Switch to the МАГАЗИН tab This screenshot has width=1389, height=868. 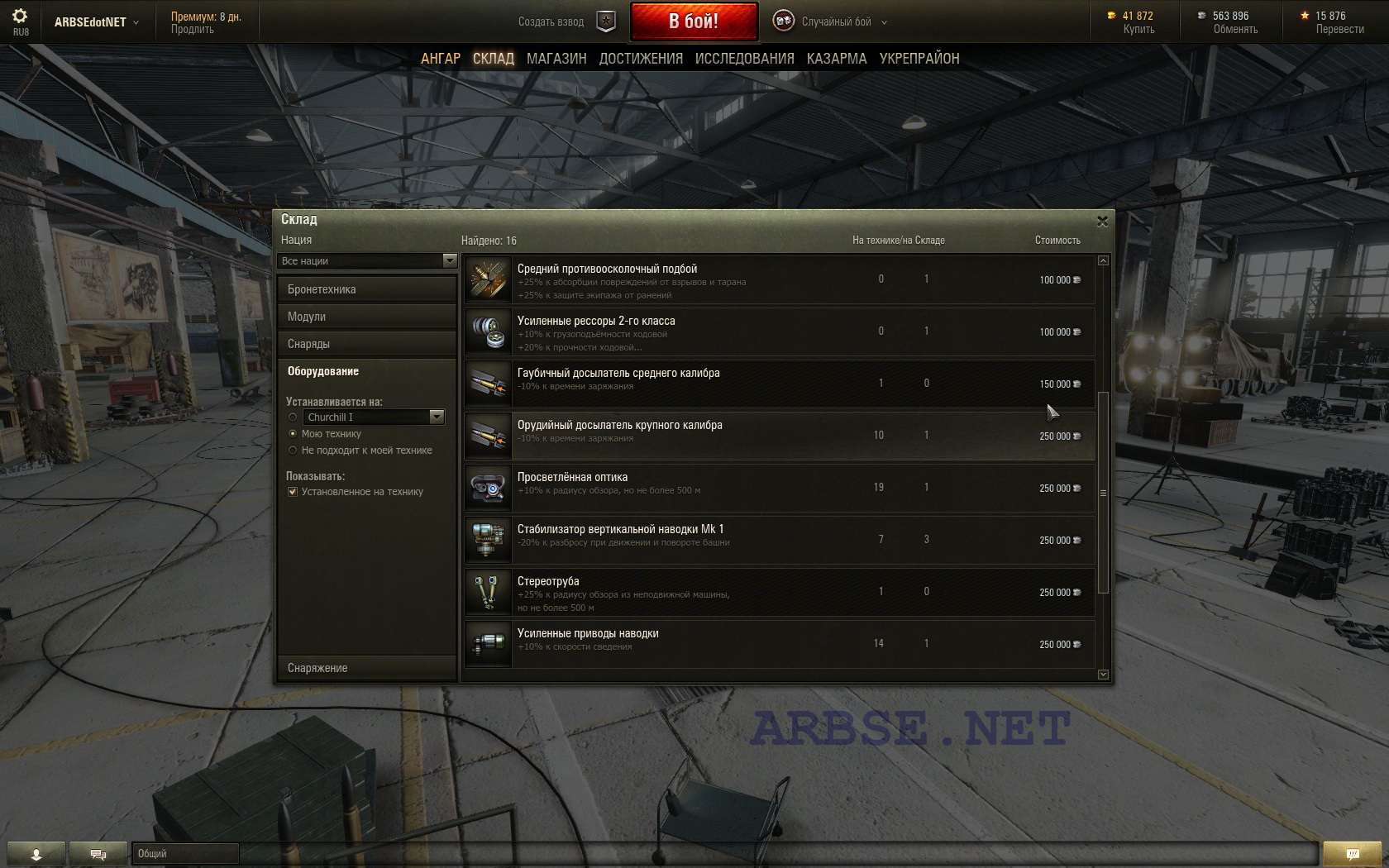pos(556,59)
